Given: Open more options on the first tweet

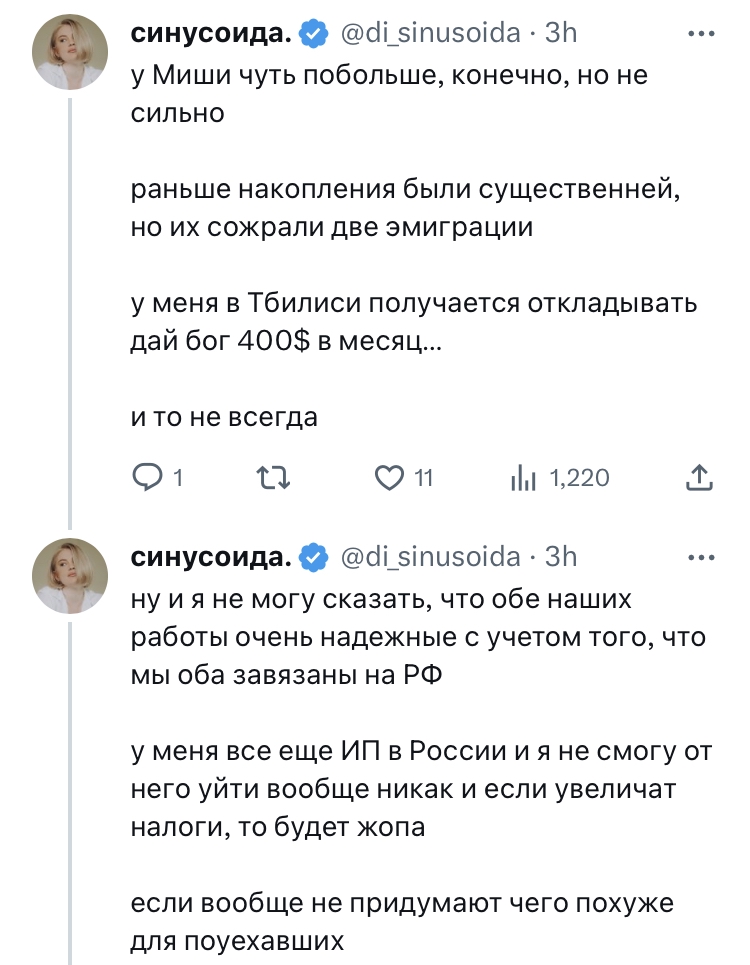Looking at the screenshot, I should pos(703,34).
